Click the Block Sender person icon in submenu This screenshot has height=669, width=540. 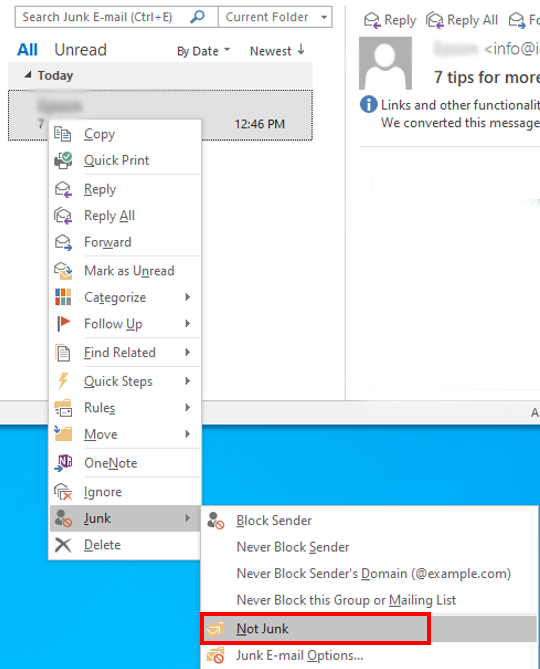point(215,521)
